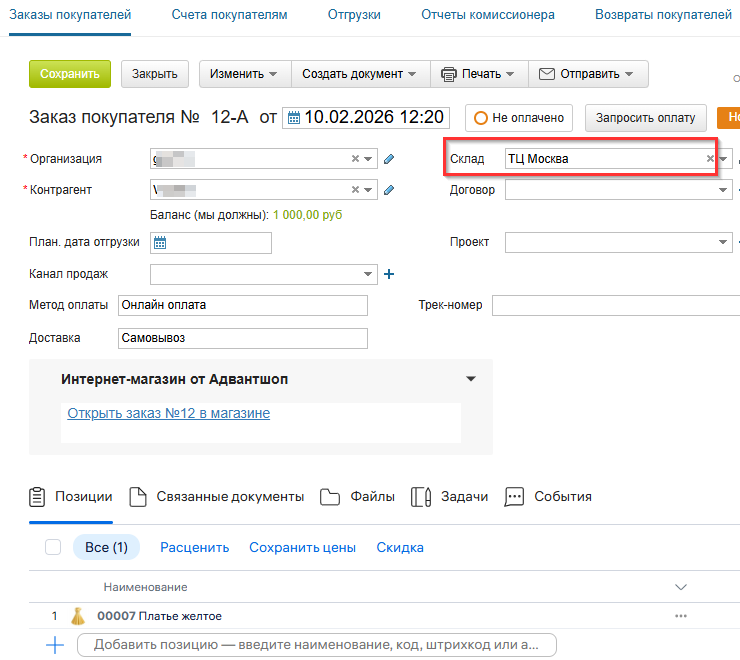Click the Скидка link
The image size is (740, 660).
click(x=400, y=547)
